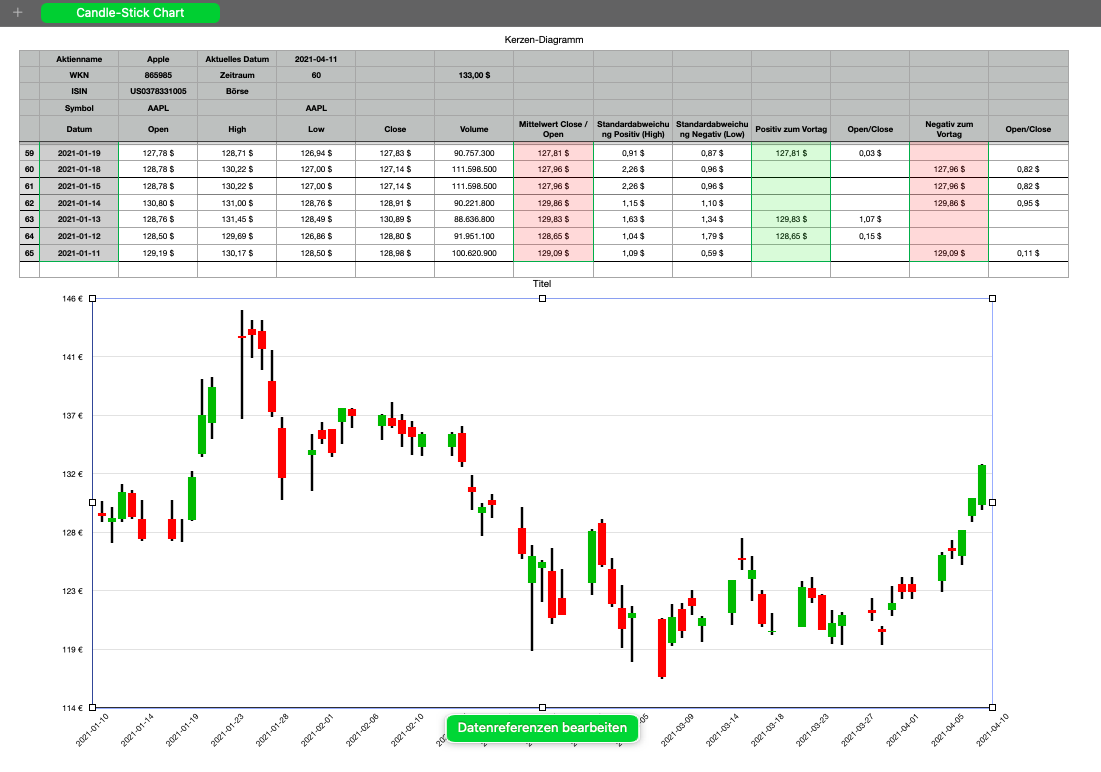Click the chart's right-middle resize handle
This screenshot has width=1101, height=772.
point(992,502)
